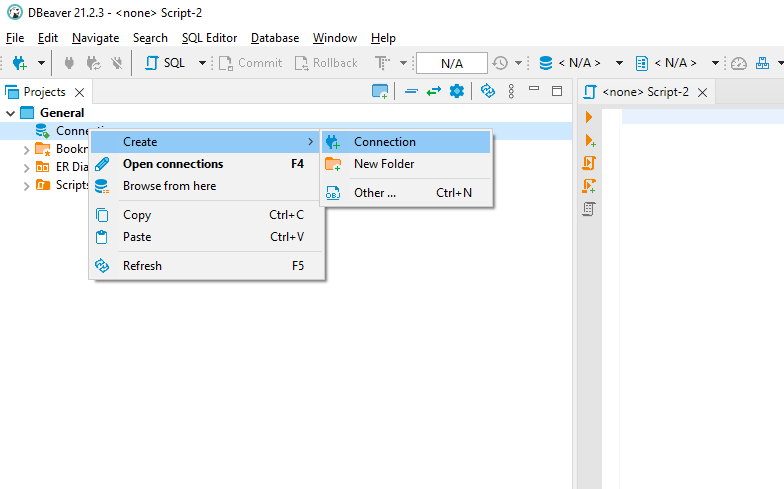
Task: Maximize the Projects panel
Action: pyautogui.click(x=557, y=91)
